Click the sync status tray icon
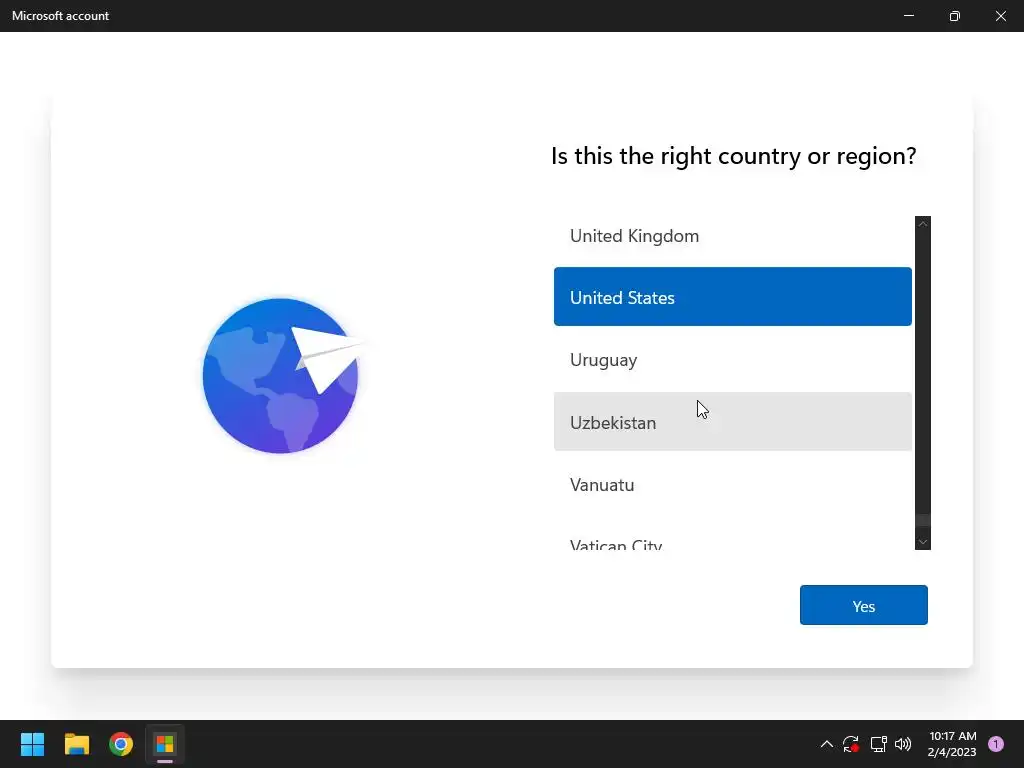Viewport: 1024px width, 768px height. pyautogui.click(x=851, y=744)
